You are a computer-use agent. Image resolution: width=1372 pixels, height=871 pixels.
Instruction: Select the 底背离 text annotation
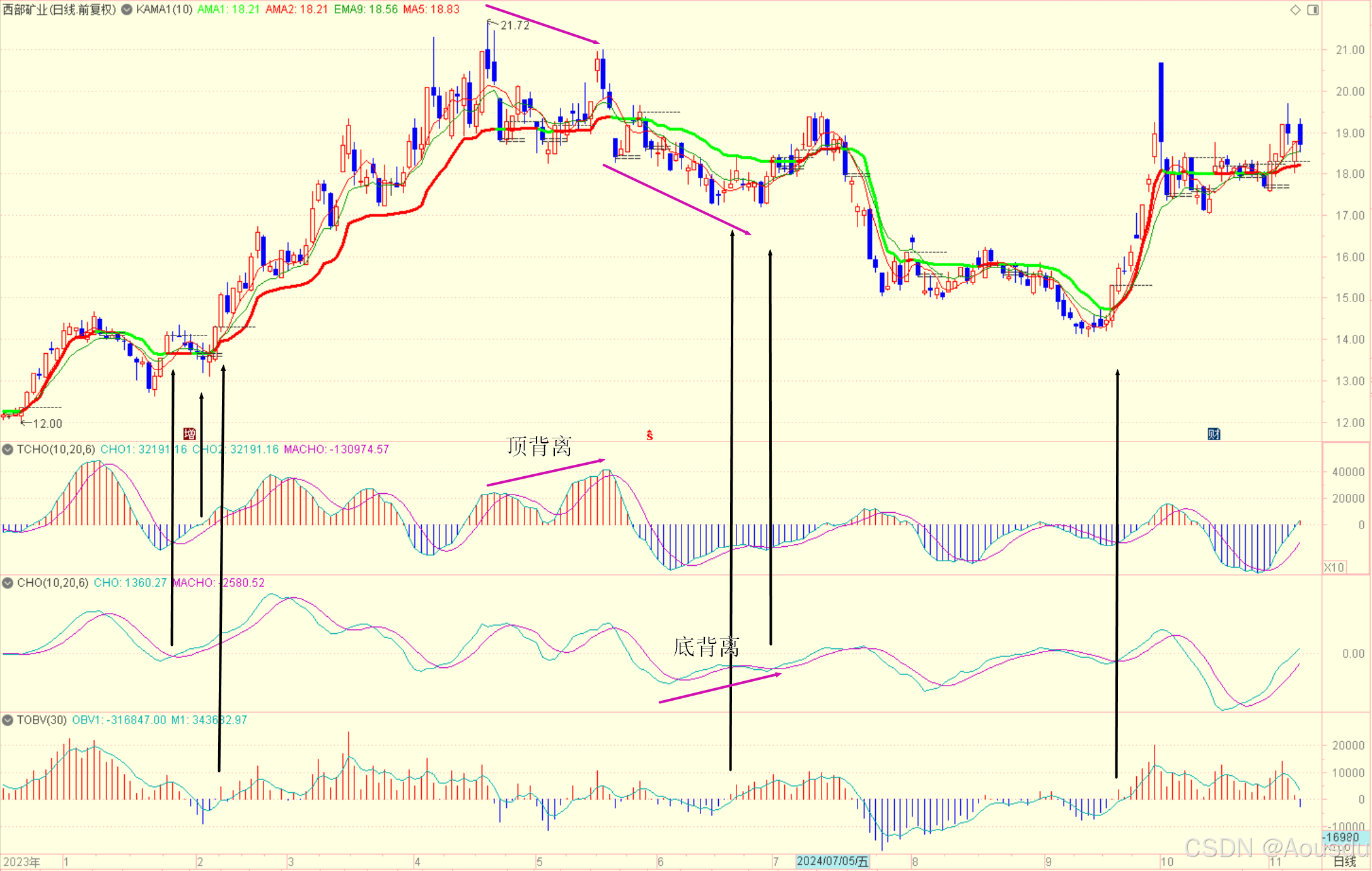[x=706, y=646]
